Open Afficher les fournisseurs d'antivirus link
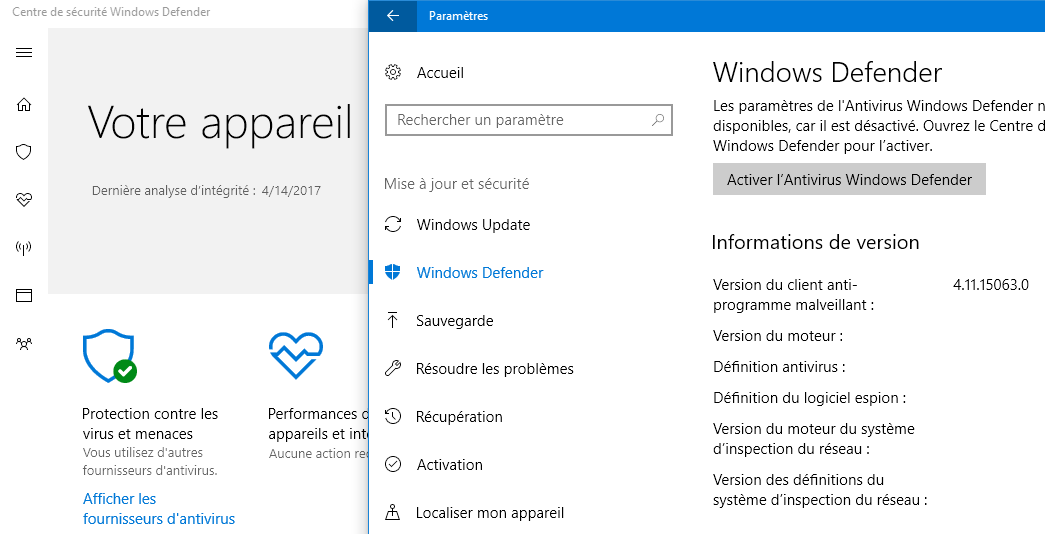The image size is (1045, 534). point(159,509)
